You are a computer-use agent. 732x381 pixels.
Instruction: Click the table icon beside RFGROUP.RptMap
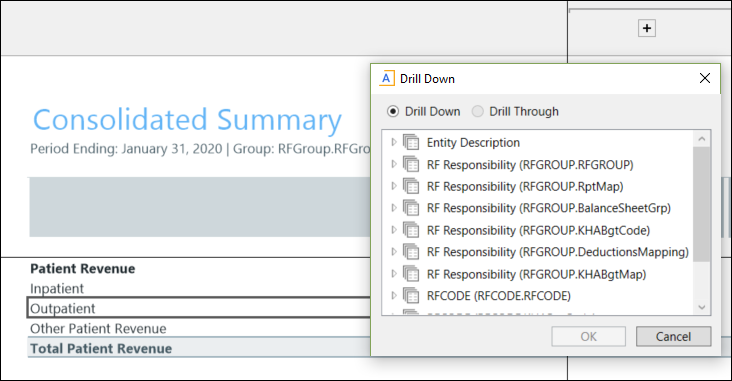[x=411, y=186]
